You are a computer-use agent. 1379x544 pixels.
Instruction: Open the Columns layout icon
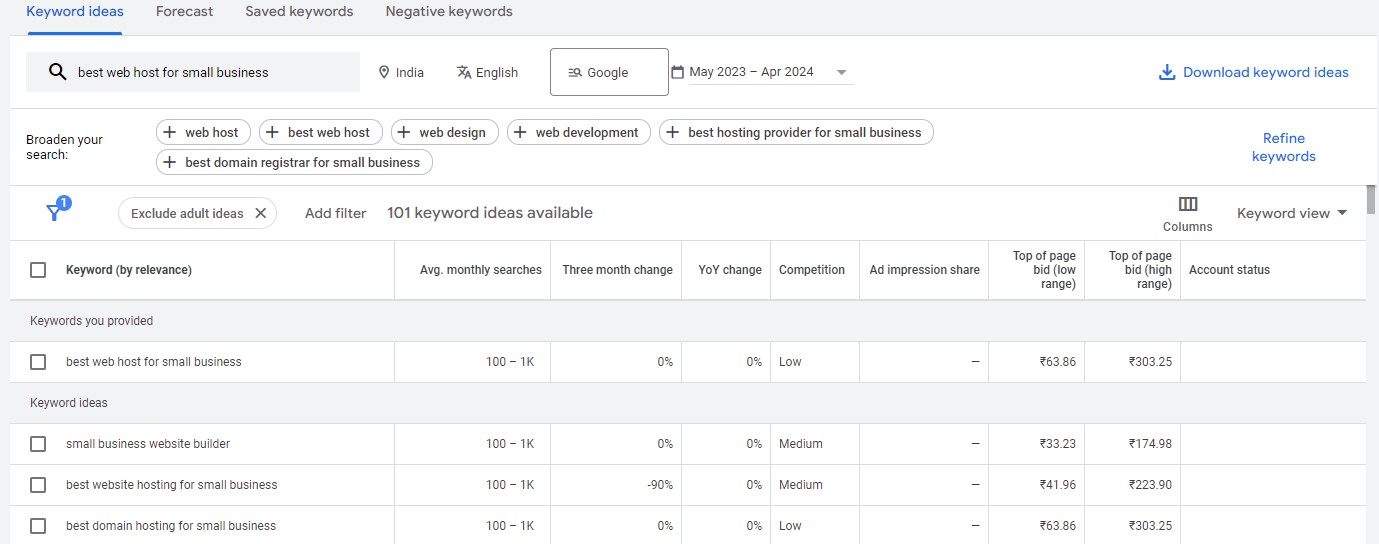tap(1188, 204)
